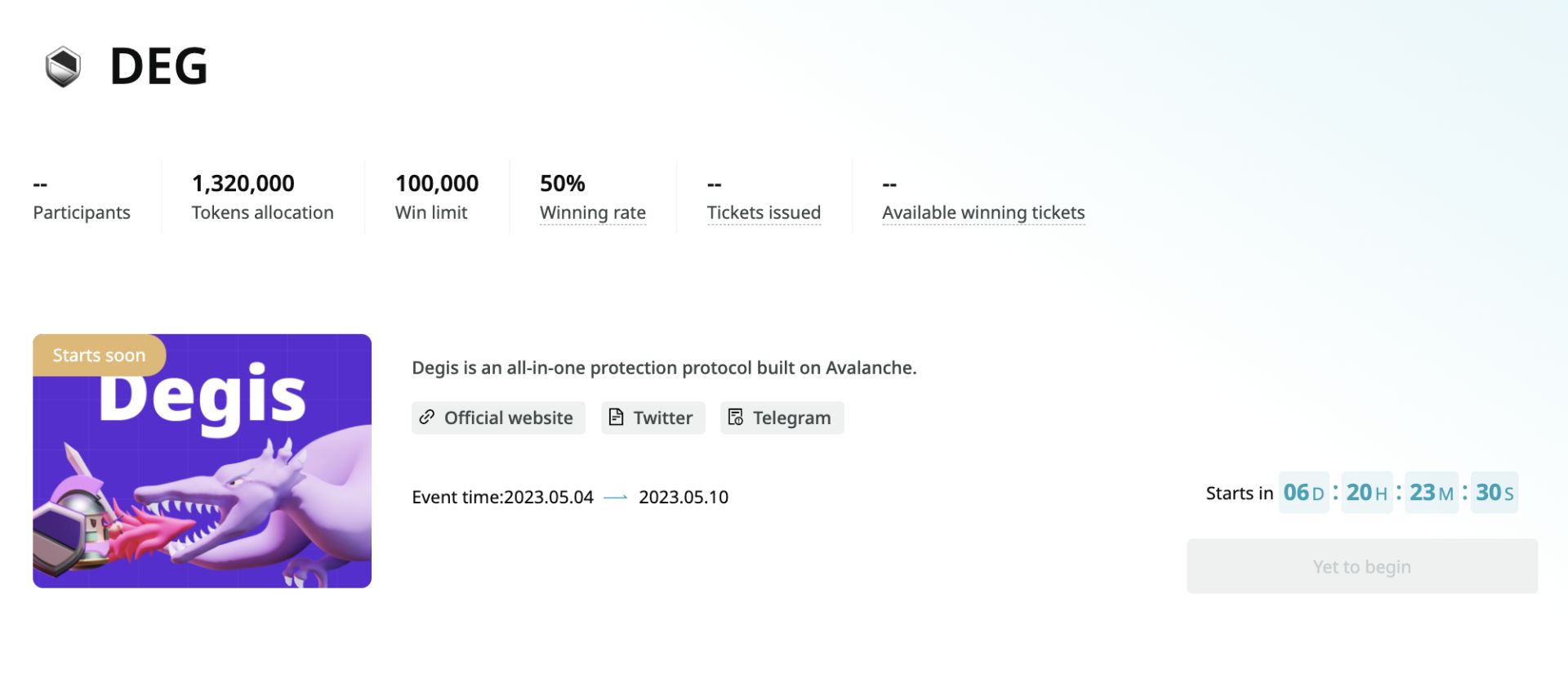Show the Available winning tickets tooltip
The width and height of the screenshot is (1568, 679).
983,212
